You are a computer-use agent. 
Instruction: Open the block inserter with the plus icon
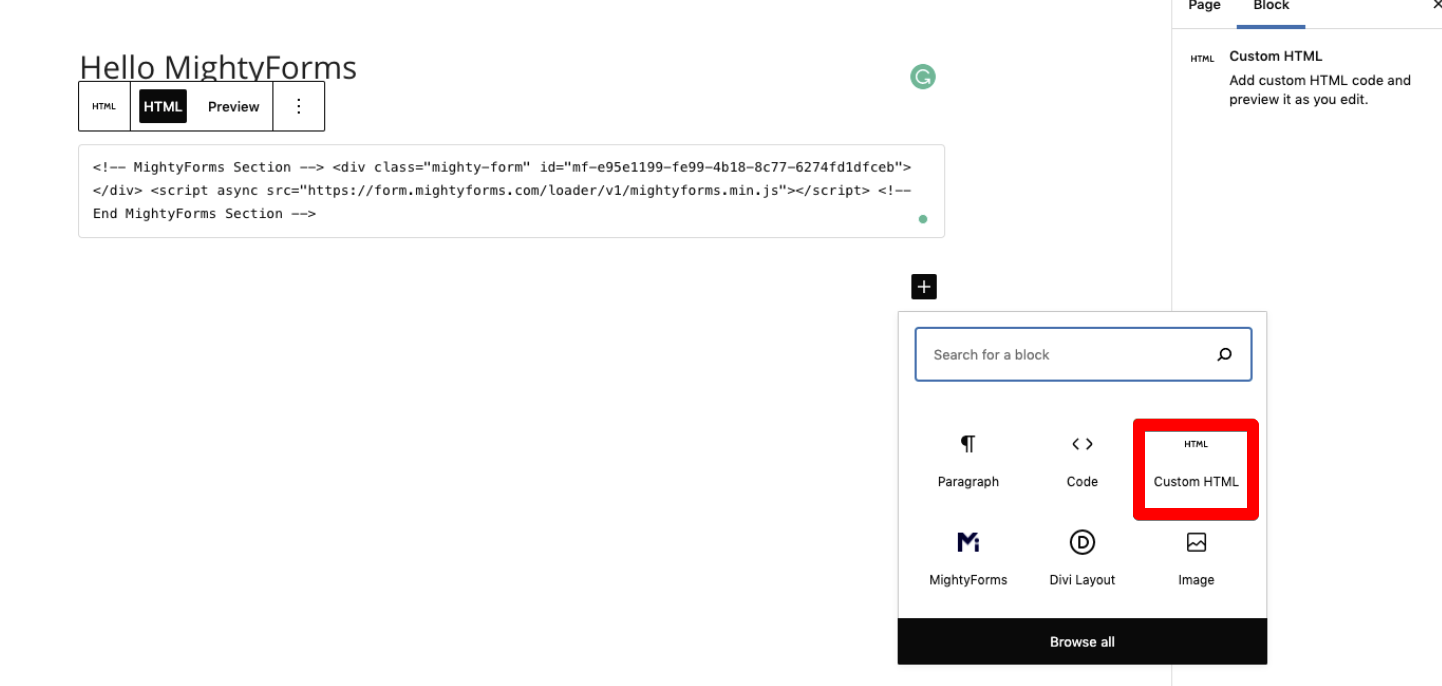click(x=923, y=287)
